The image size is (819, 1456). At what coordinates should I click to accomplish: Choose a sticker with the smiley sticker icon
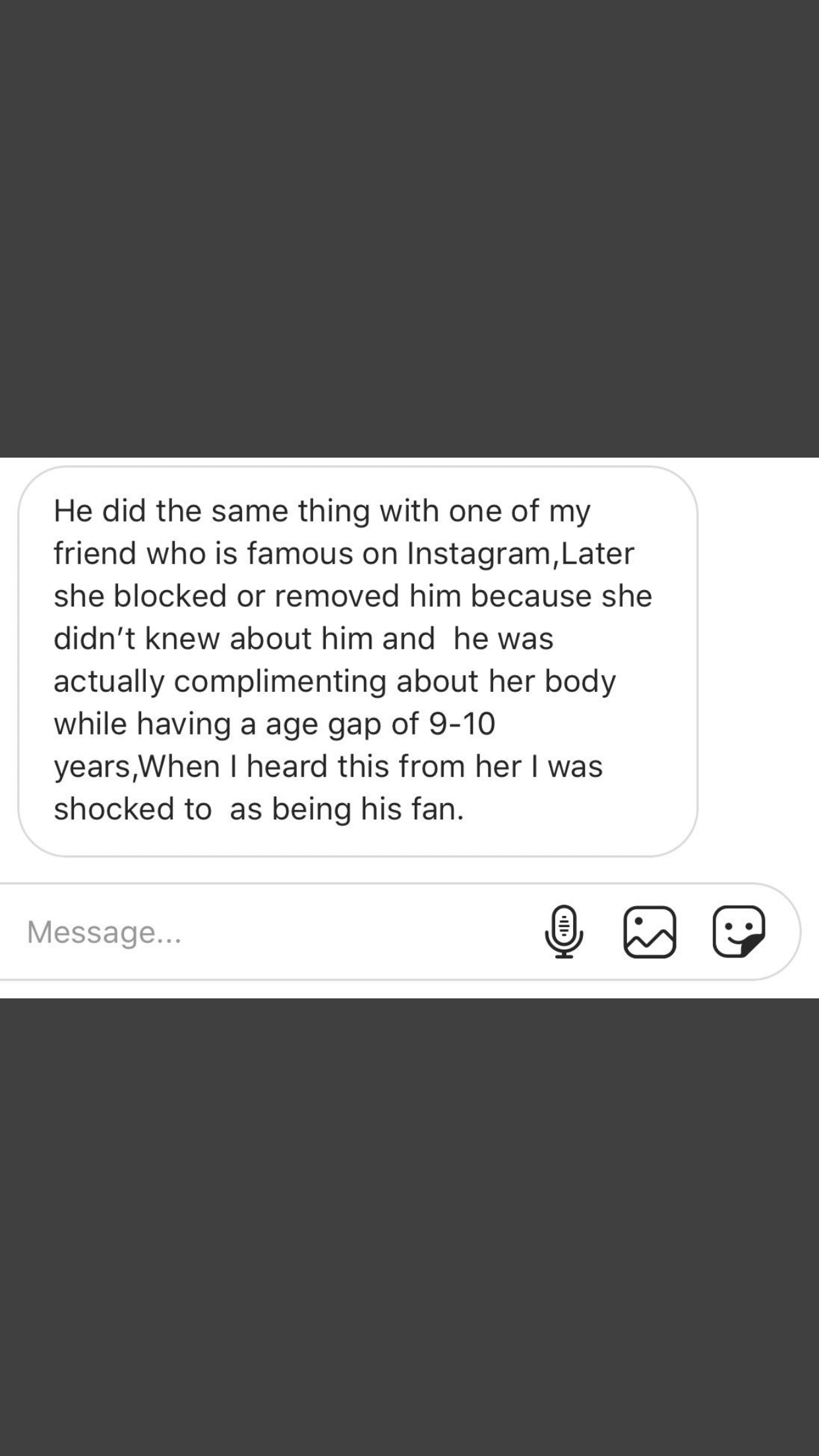(739, 932)
